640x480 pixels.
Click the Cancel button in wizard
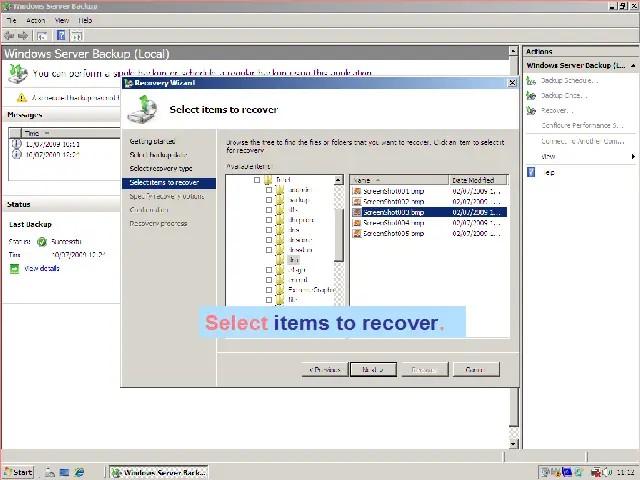coord(476,370)
